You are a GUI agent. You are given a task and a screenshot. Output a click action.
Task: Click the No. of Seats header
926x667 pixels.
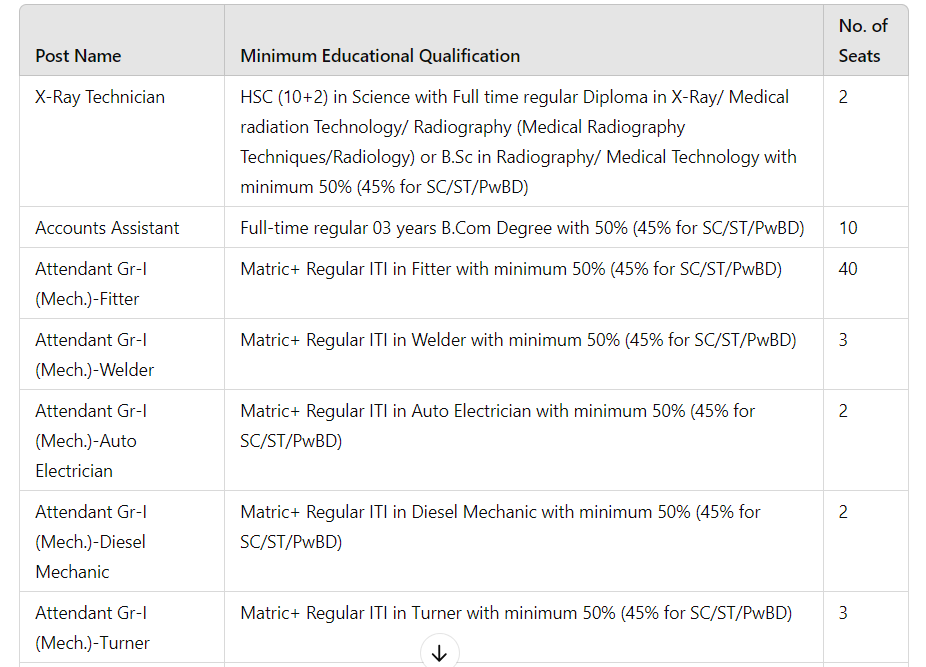coord(862,41)
